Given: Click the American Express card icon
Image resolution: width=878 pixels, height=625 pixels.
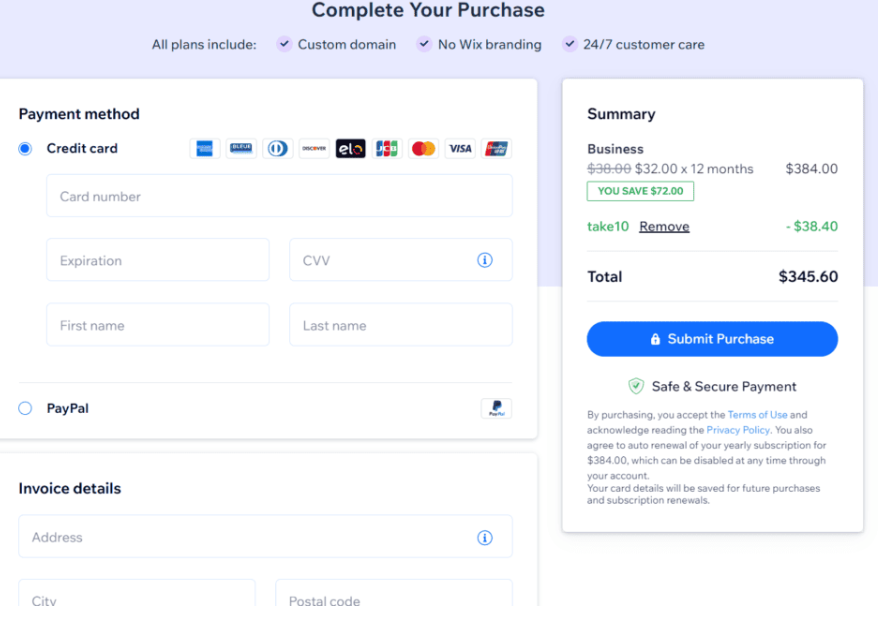Looking at the screenshot, I should (205, 149).
